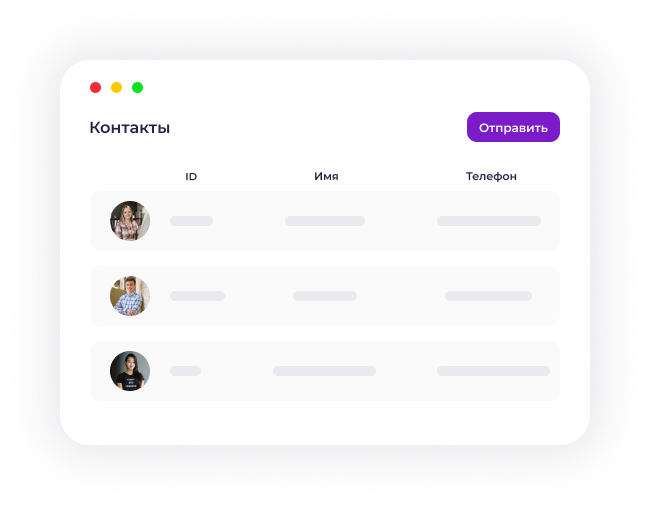This screenshot has width=650, height=505.
Task: Click phone placeholder in first contact row
Action: pyautogui.click(x=489, y=221)
